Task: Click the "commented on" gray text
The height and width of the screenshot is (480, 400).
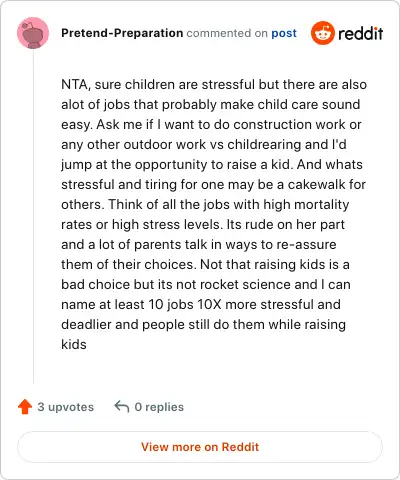Action: (x=227, y=33)
